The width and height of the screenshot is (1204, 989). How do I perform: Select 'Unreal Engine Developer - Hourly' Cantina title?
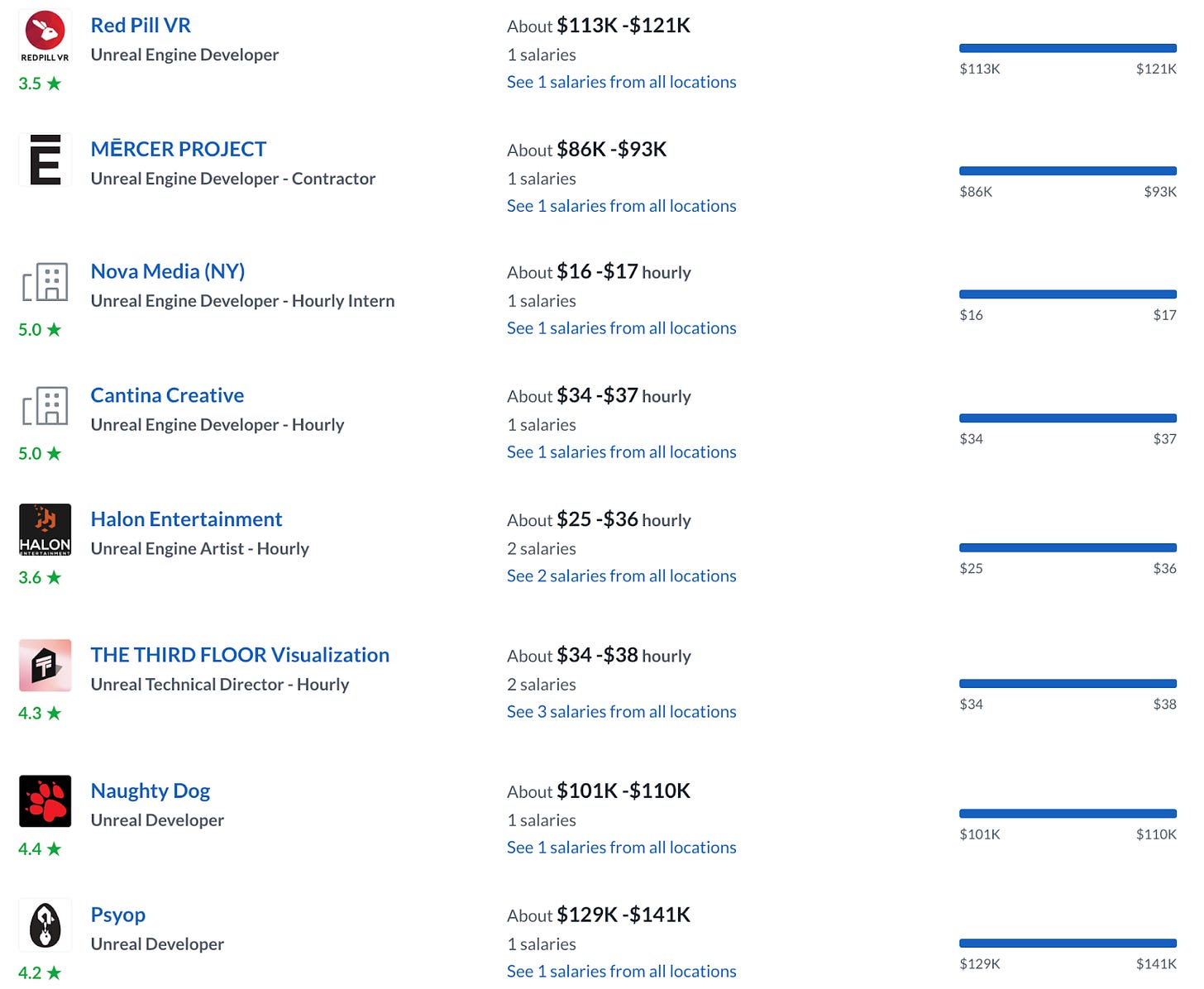217,425
